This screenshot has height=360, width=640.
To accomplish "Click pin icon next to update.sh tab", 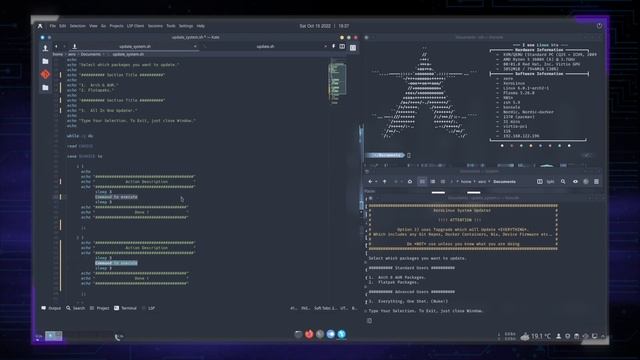I will click(333, 47).
